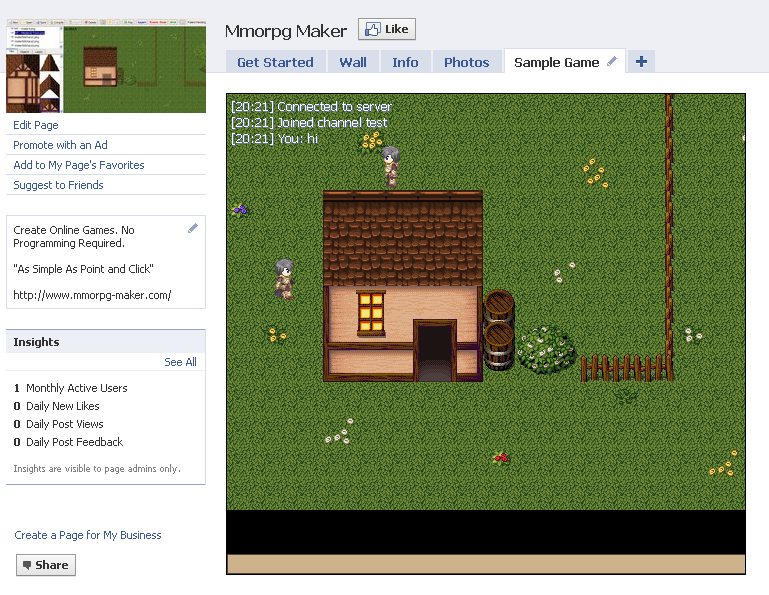Choose Add to My Page's Favorites

click(79, 165)
